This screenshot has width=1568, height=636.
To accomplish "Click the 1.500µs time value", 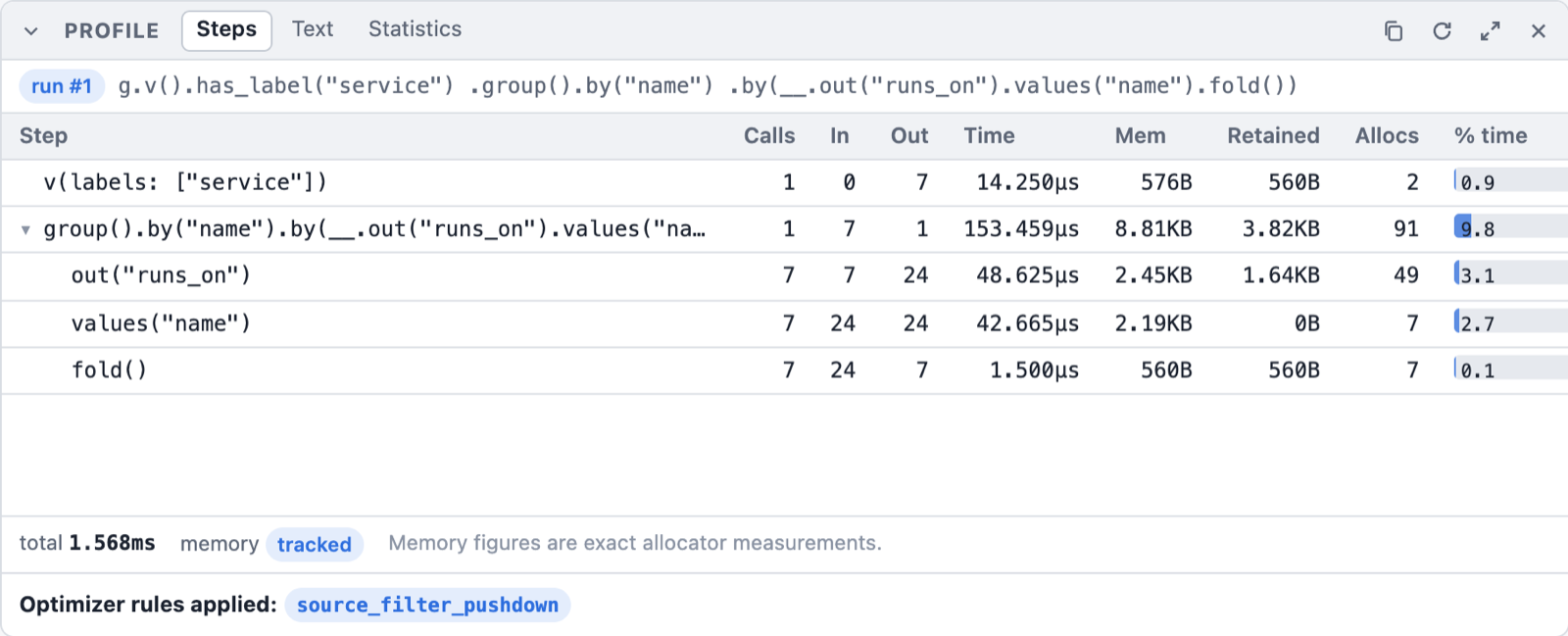I will pyautogui.click(x=1034, y=370).
